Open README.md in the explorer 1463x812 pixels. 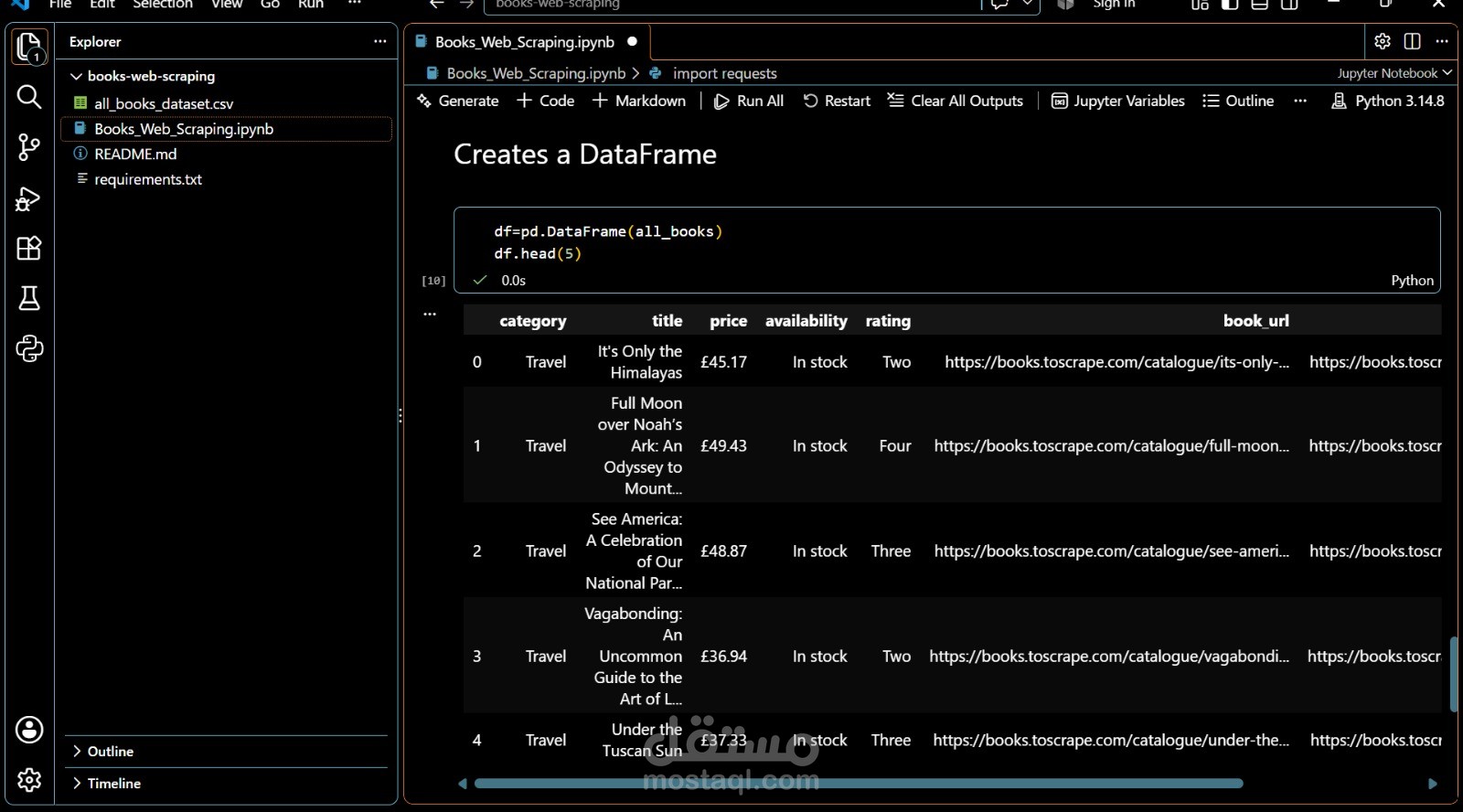135,154
